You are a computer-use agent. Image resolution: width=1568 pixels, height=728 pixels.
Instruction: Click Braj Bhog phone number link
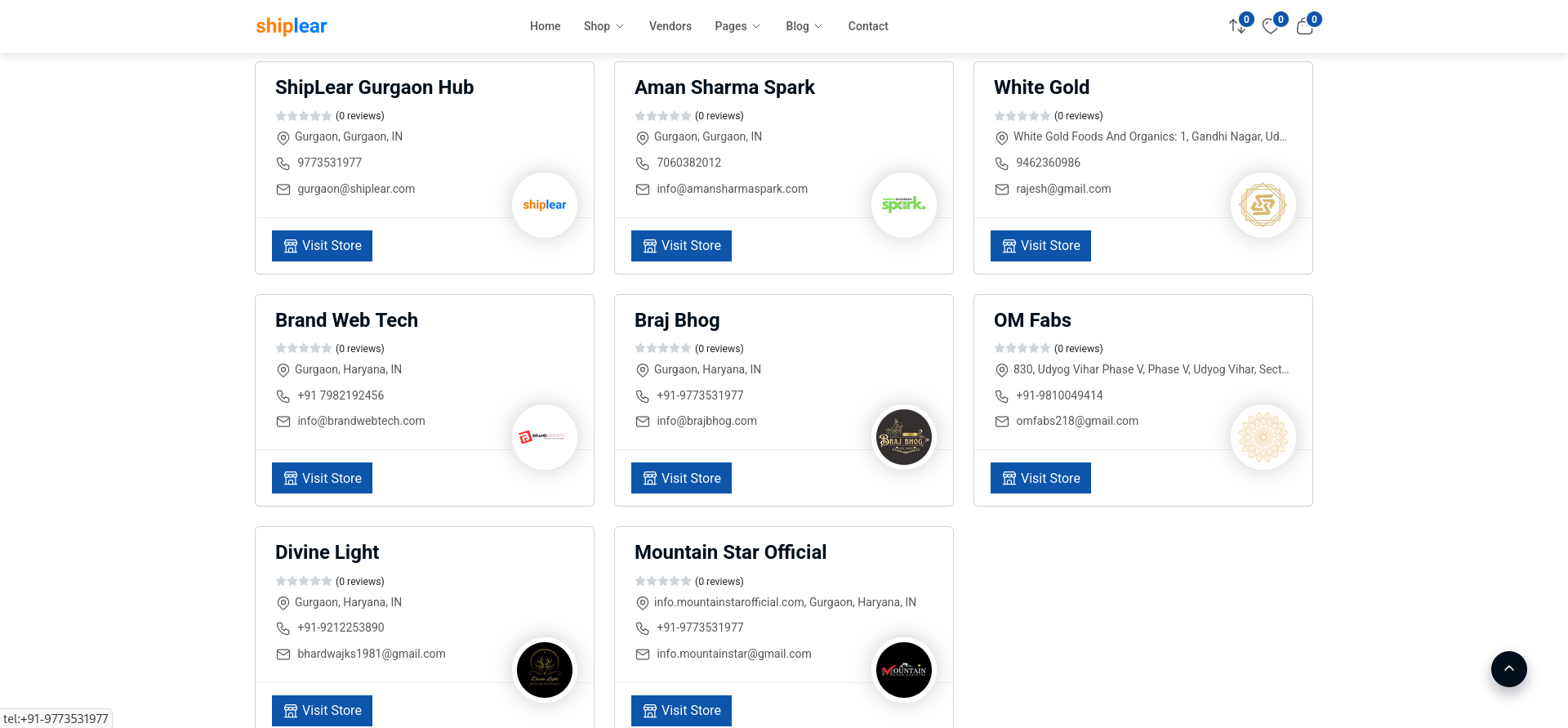click(700, 395)
